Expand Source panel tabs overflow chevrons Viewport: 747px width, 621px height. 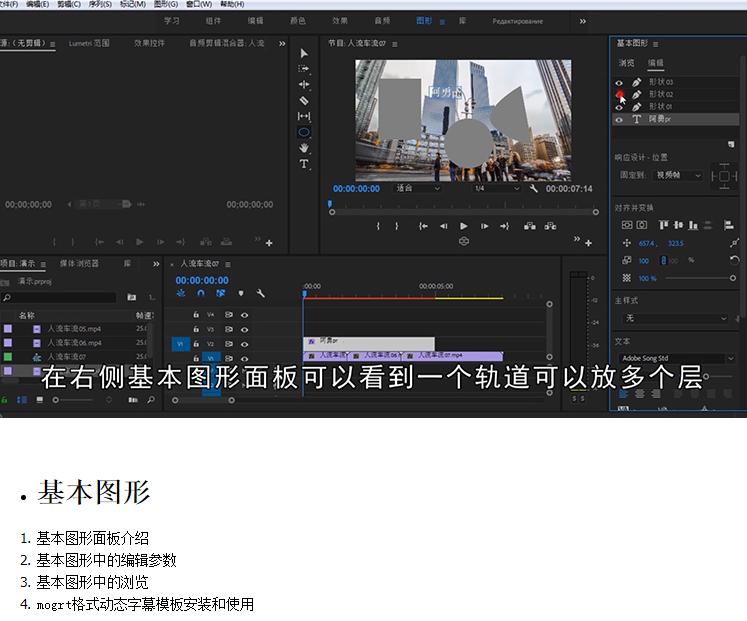click(282, 43)
